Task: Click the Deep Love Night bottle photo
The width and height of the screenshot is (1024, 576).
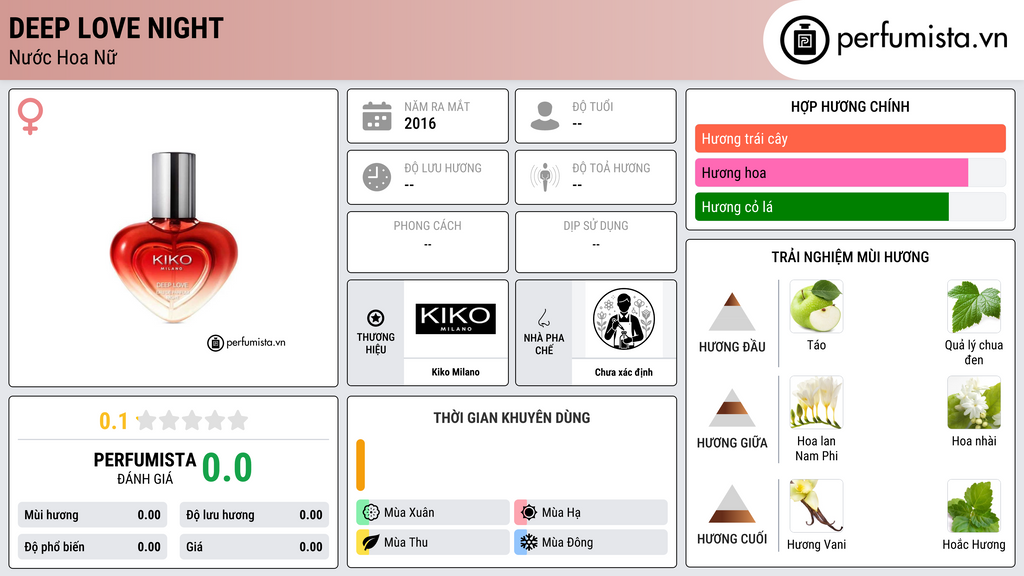Action: 174,238
